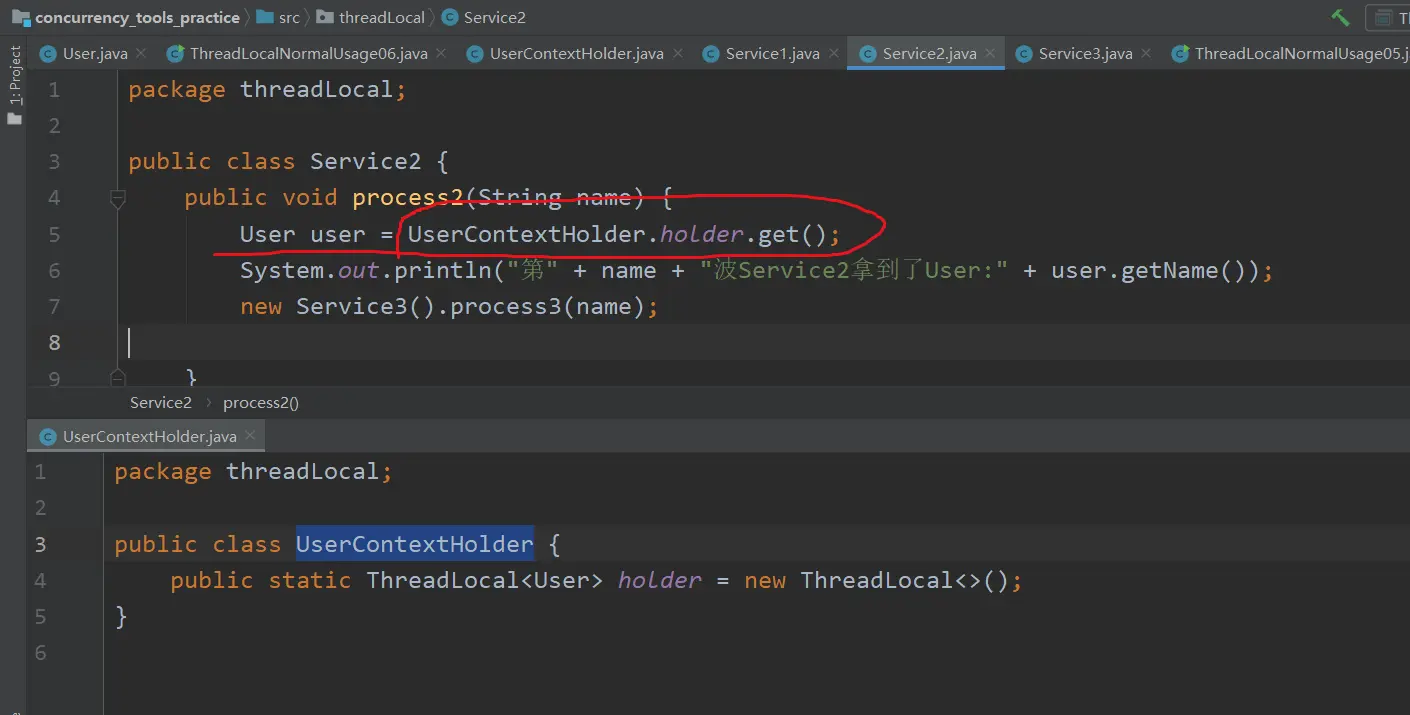Image resolution: width=1410 pixels, height=715 pixels.
Task: Open the Project tool window sidebar button
Action: coord(14,85)
